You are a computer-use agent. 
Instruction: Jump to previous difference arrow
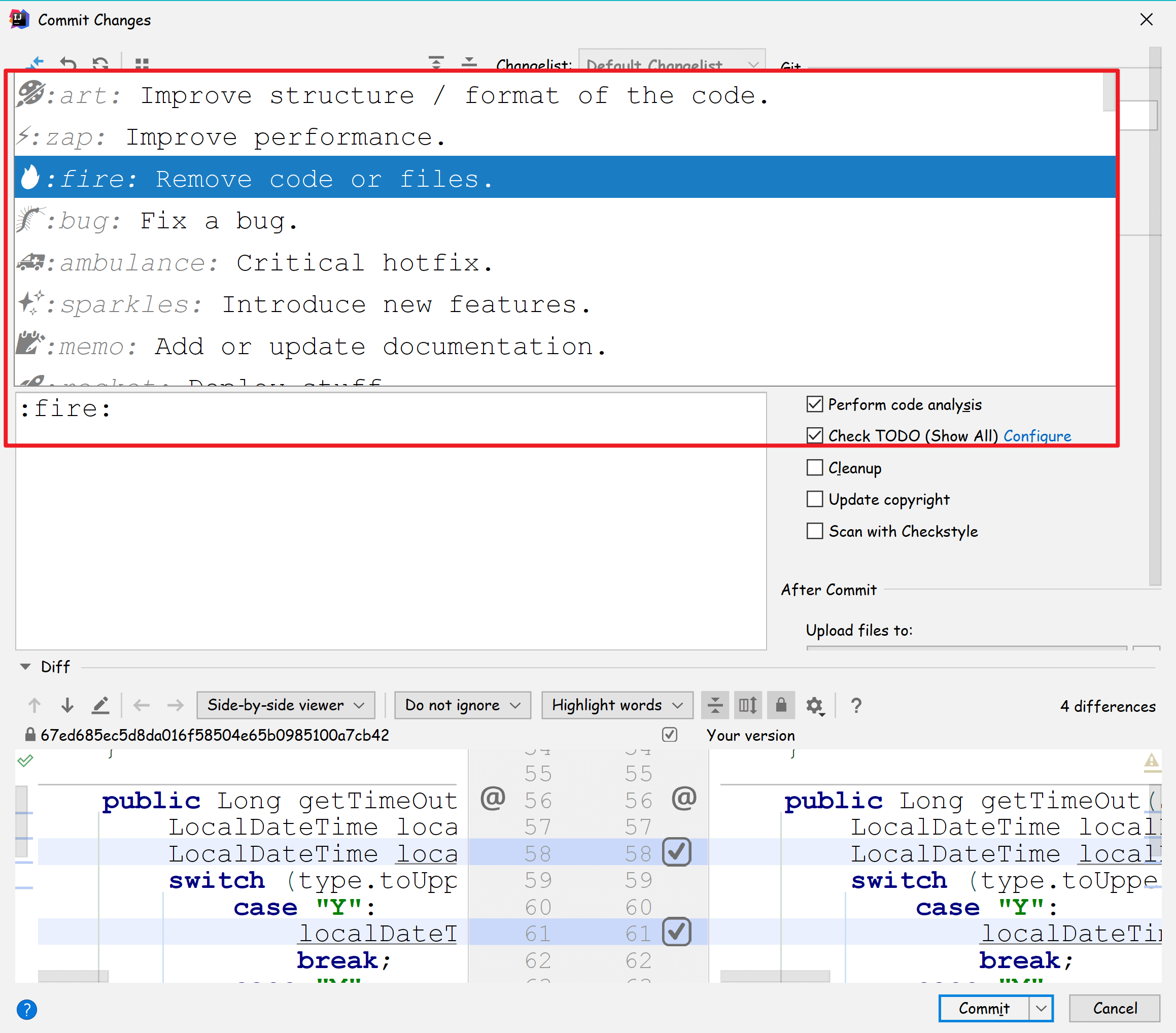point(34,705)
